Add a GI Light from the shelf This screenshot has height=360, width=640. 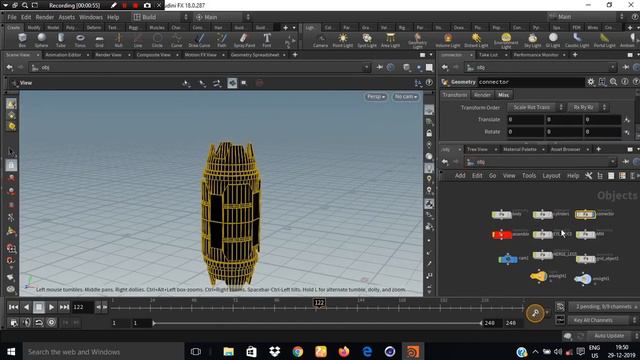click(553, 40)
